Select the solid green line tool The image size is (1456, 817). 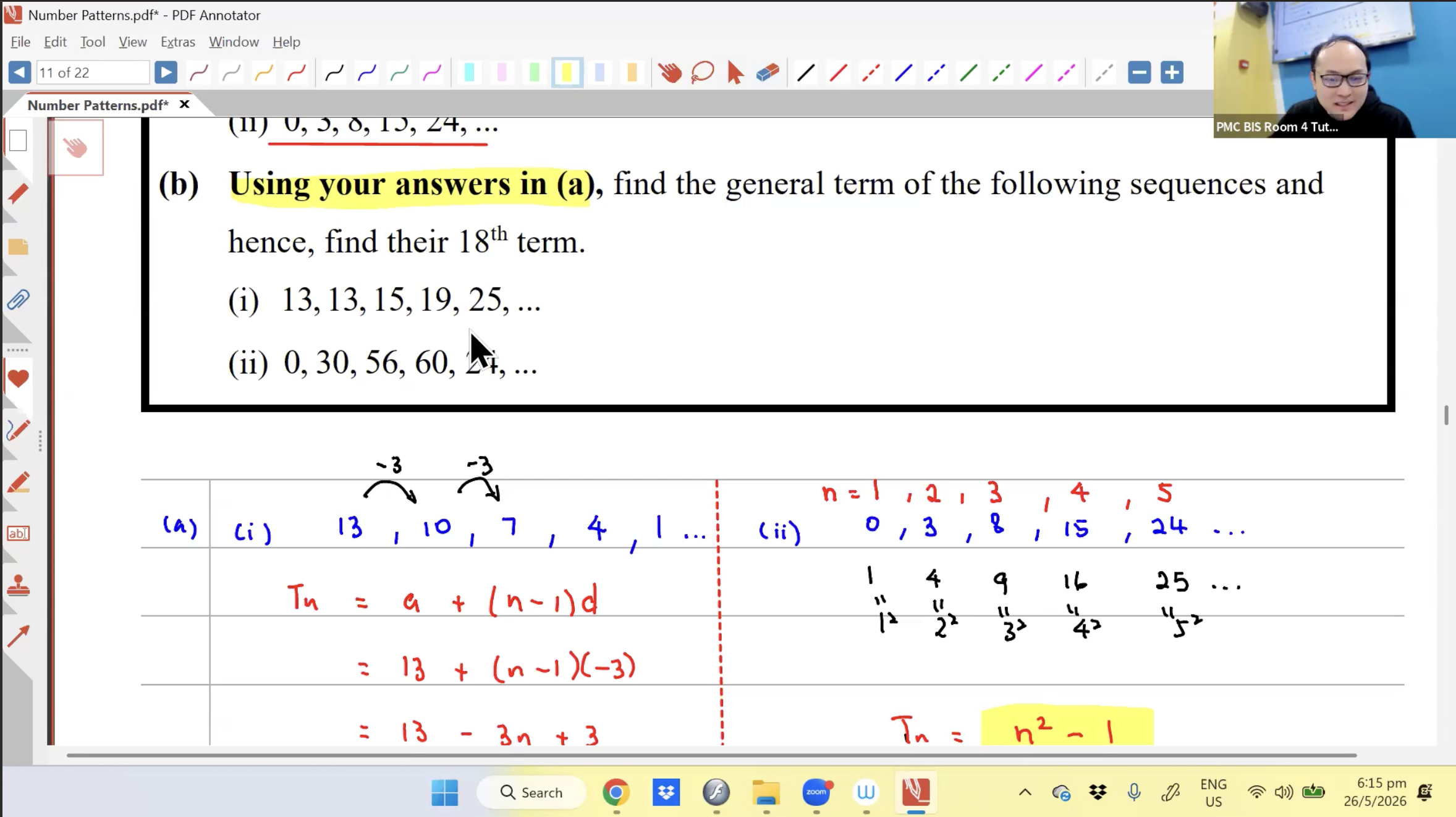tap(969, 73)
